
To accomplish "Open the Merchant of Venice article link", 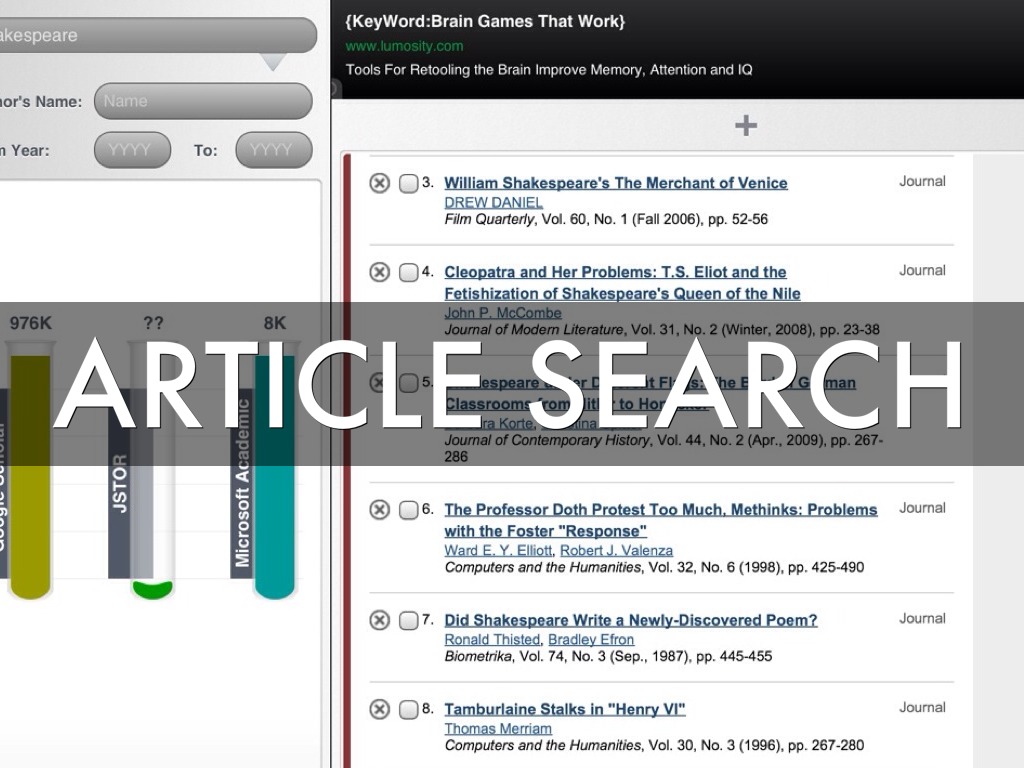I will [615, 183].
